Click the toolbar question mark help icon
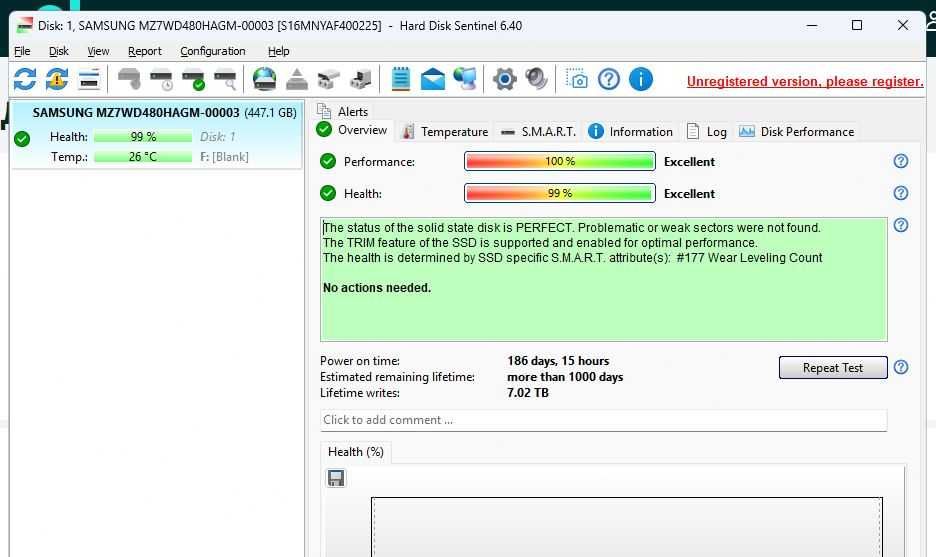936x557 pixels. click(609, 79)
